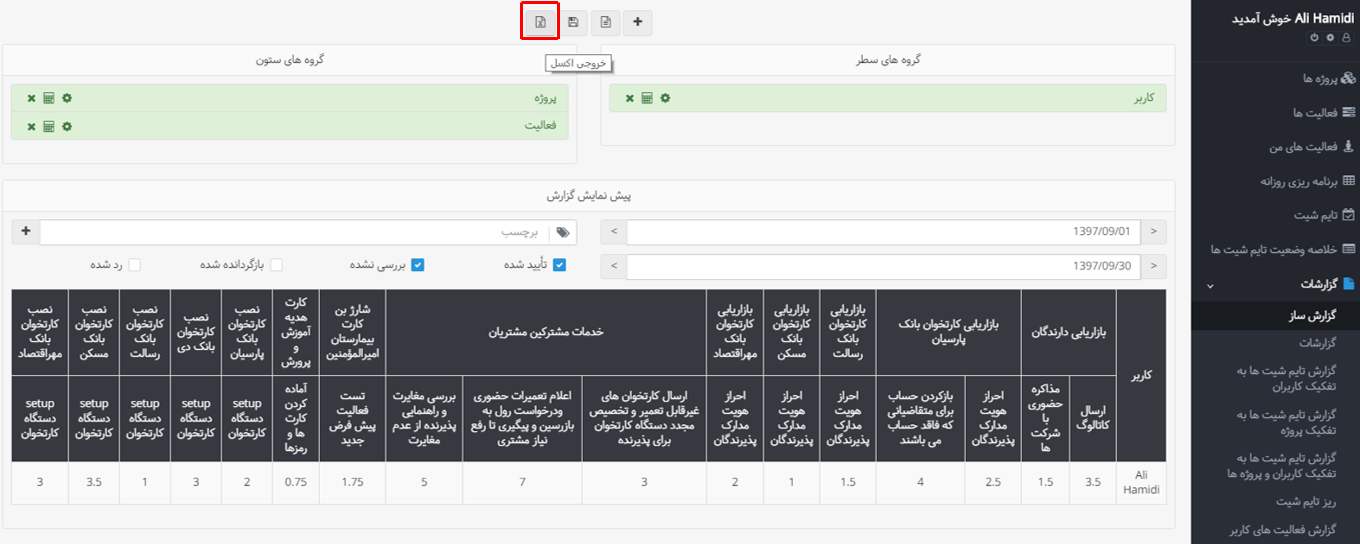The height and width of the screenshot is (544, 1360).
Task: Click the plus button in the top toolbar
Action: tap(638, 21)
